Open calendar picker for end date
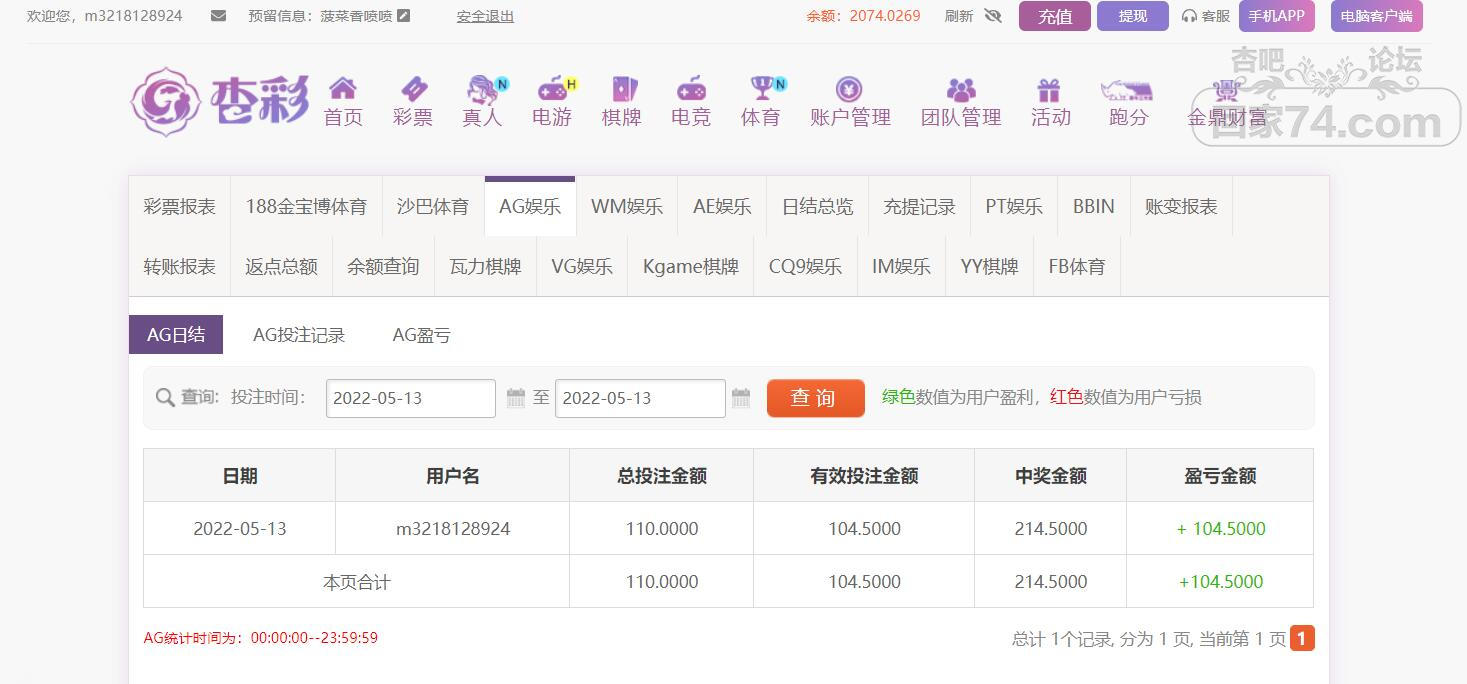Image resolution: width=1467 pixels, height=684 pixels. click(x=741, y=398)
